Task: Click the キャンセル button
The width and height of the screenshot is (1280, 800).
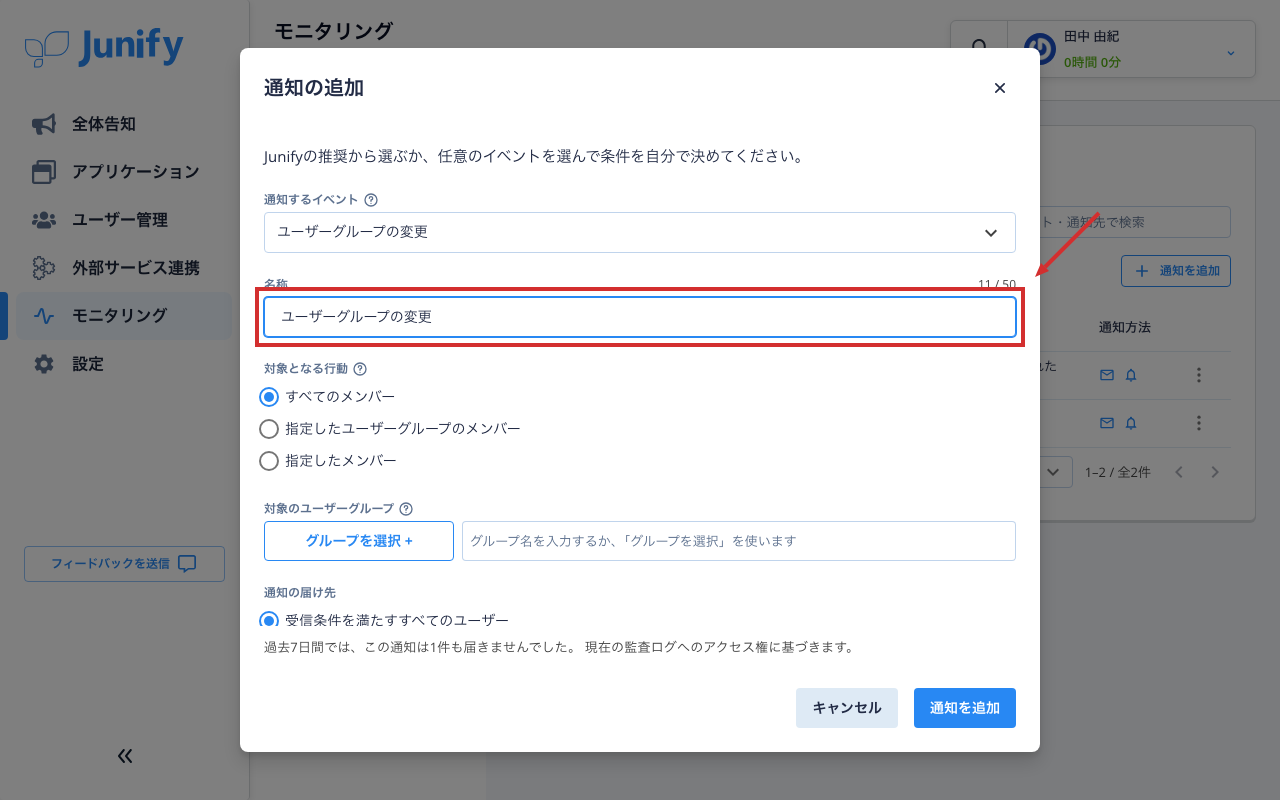Action: point(847,708)
